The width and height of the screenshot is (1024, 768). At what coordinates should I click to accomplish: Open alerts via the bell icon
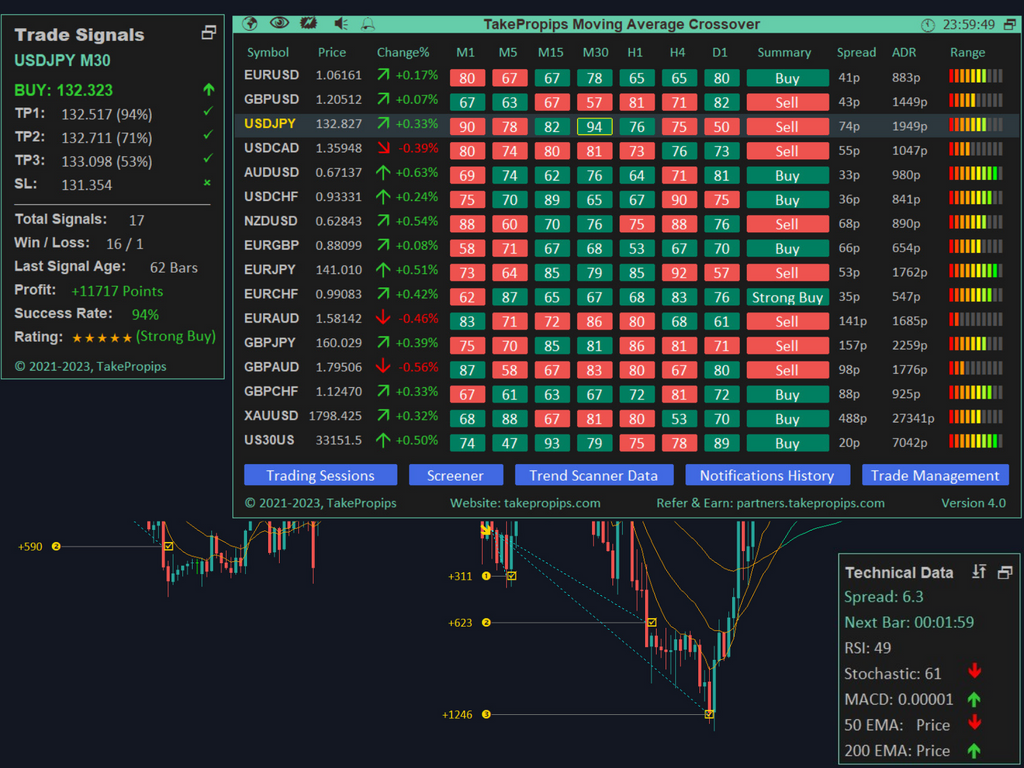367,23
